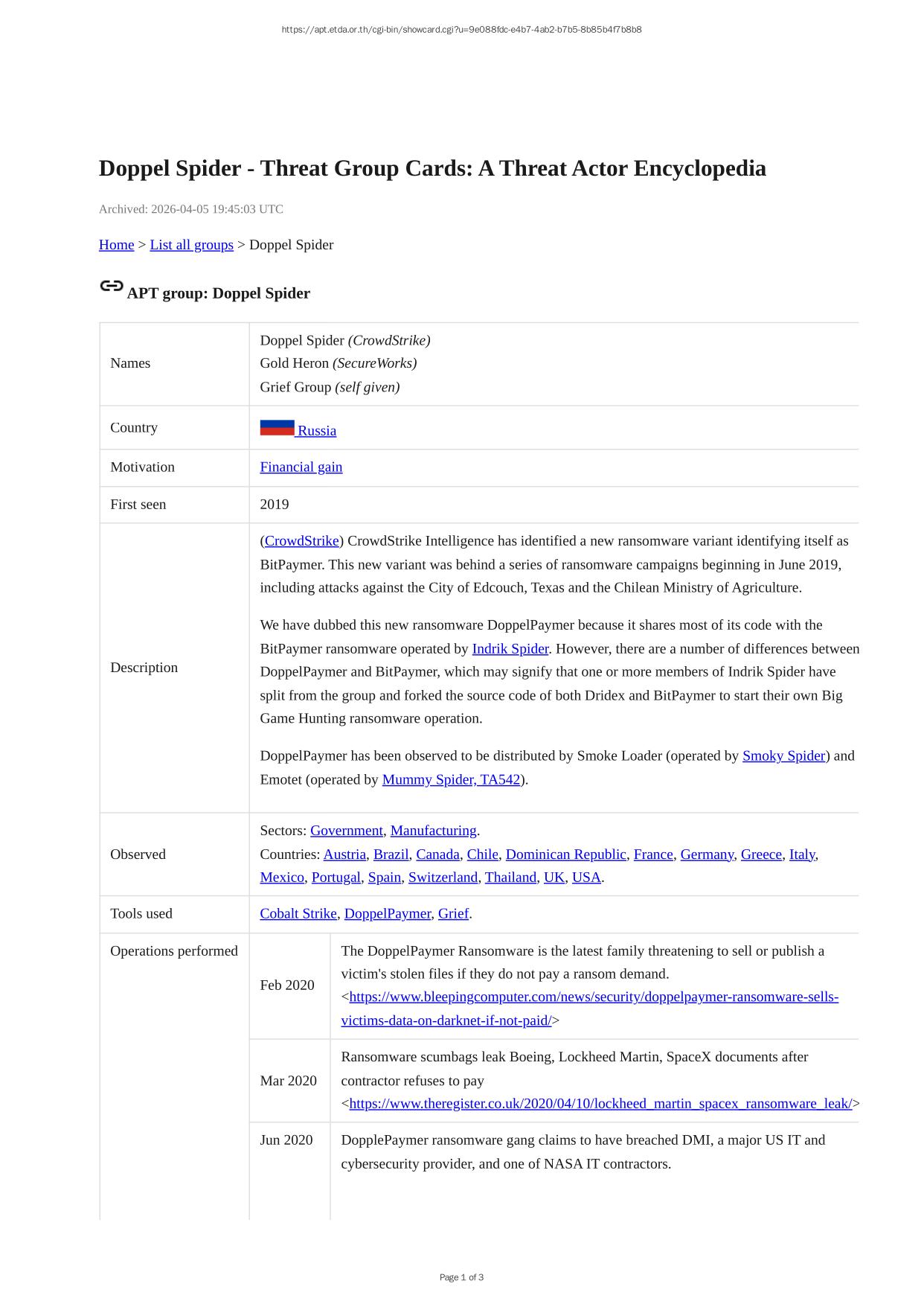This screenshot has height=1307, width=924.
Task: Visit the Indrik Spider group link
Action: click(x=510, y=648)
